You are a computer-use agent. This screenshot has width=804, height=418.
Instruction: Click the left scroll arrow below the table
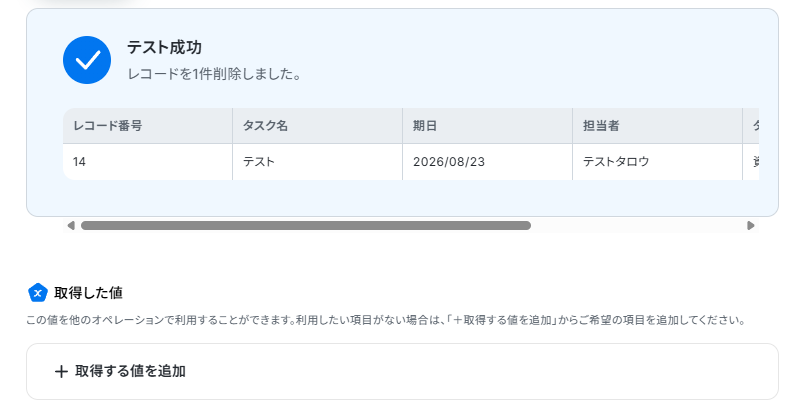point(71,226)
